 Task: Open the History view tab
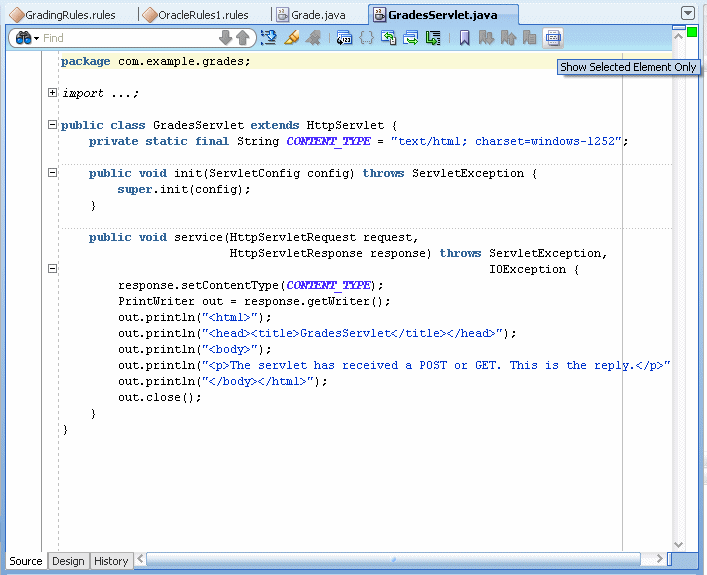111,561
